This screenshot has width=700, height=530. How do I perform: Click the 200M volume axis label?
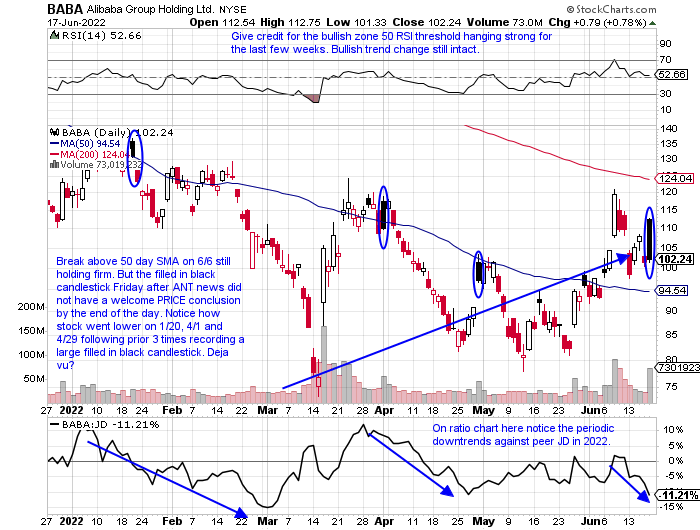coord(31,307)
